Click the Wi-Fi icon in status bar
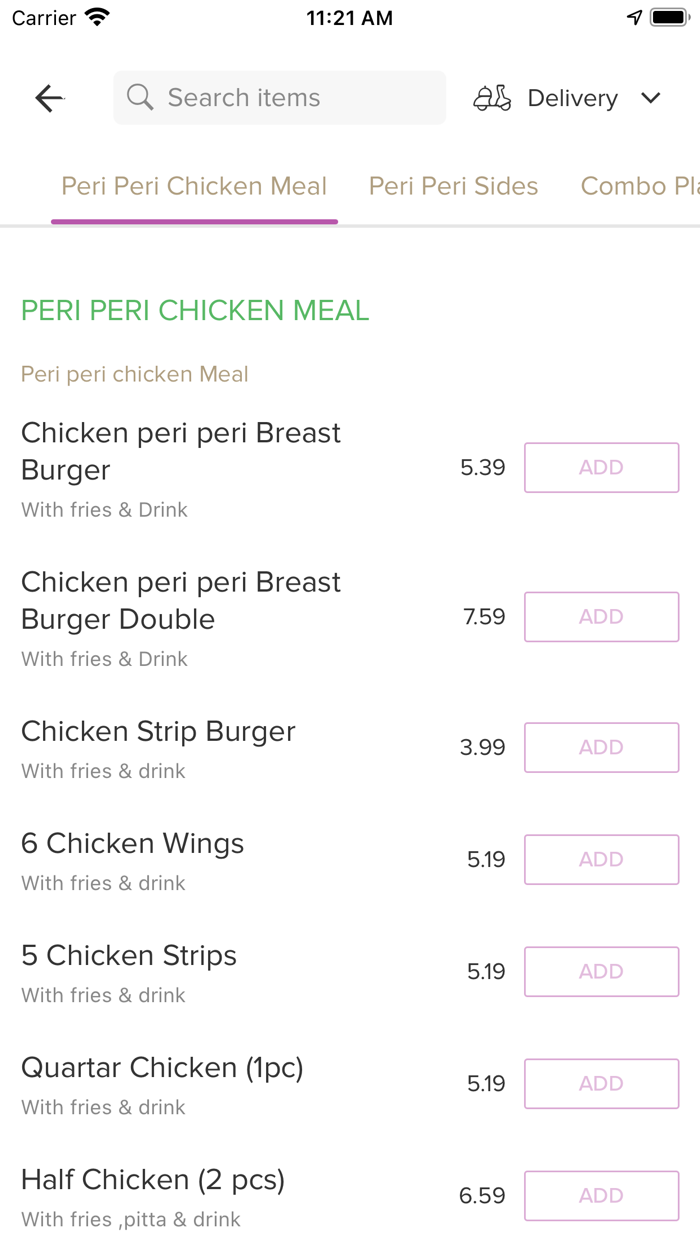This screenshot has height=1244, width=700. point(96,17)
